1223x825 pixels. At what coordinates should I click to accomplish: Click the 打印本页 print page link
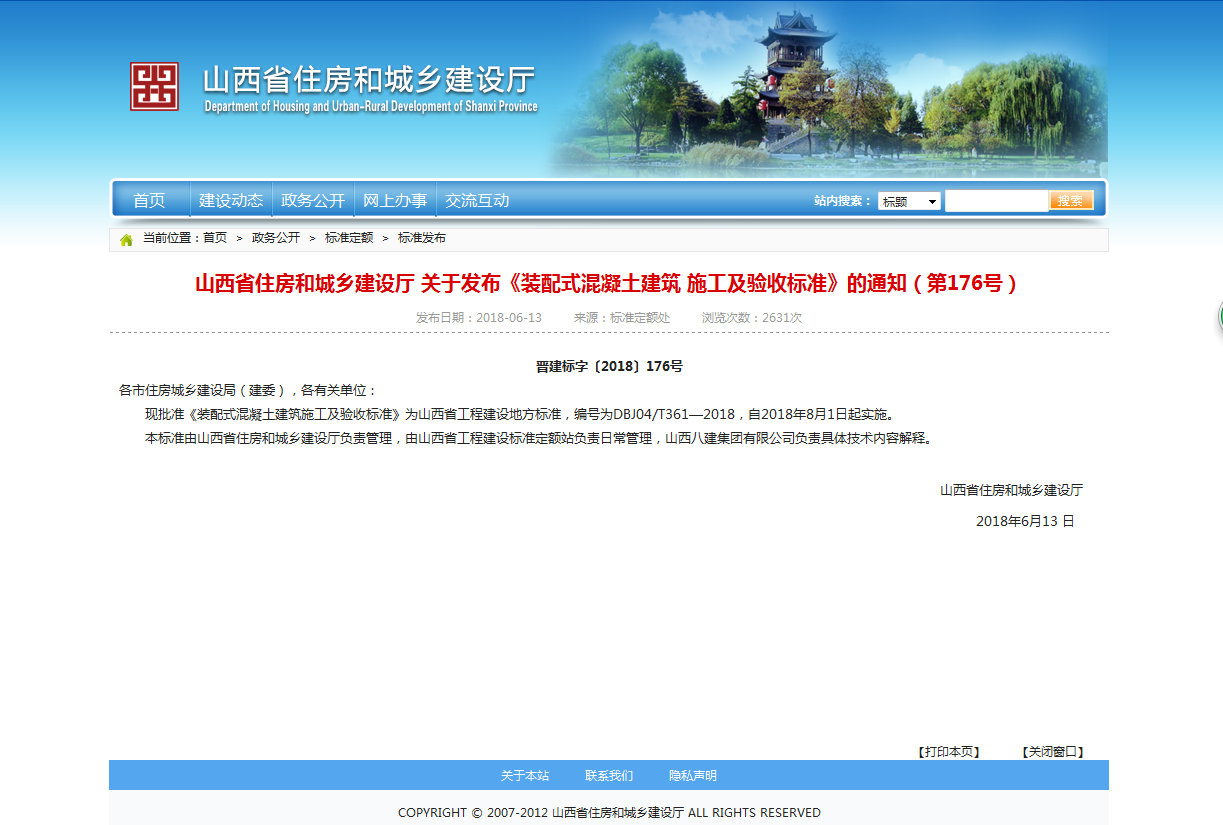949,752
